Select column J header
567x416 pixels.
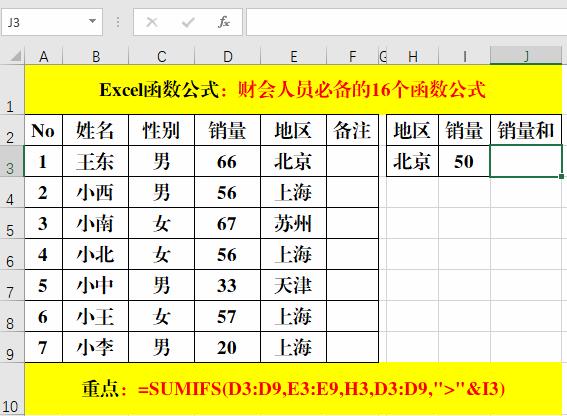pyautogui.click(x=526, y=56)
